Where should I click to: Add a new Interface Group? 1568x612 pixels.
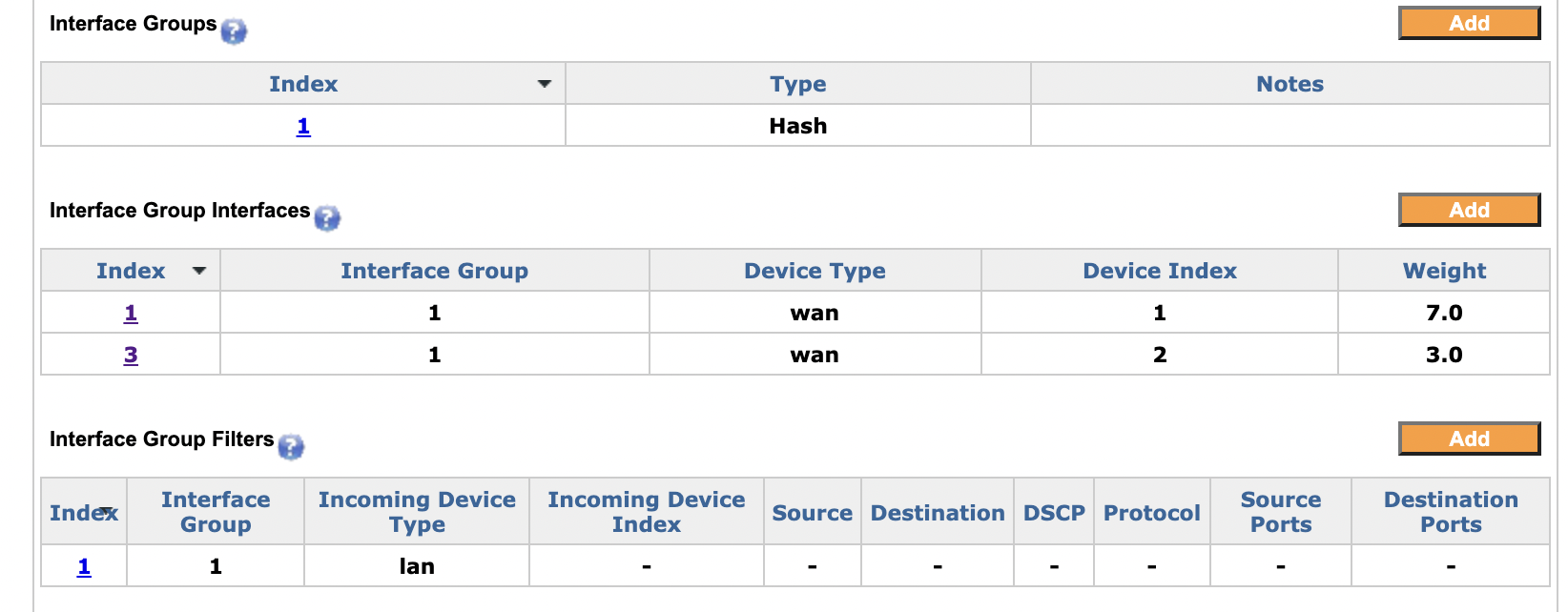coord(1469,23)
